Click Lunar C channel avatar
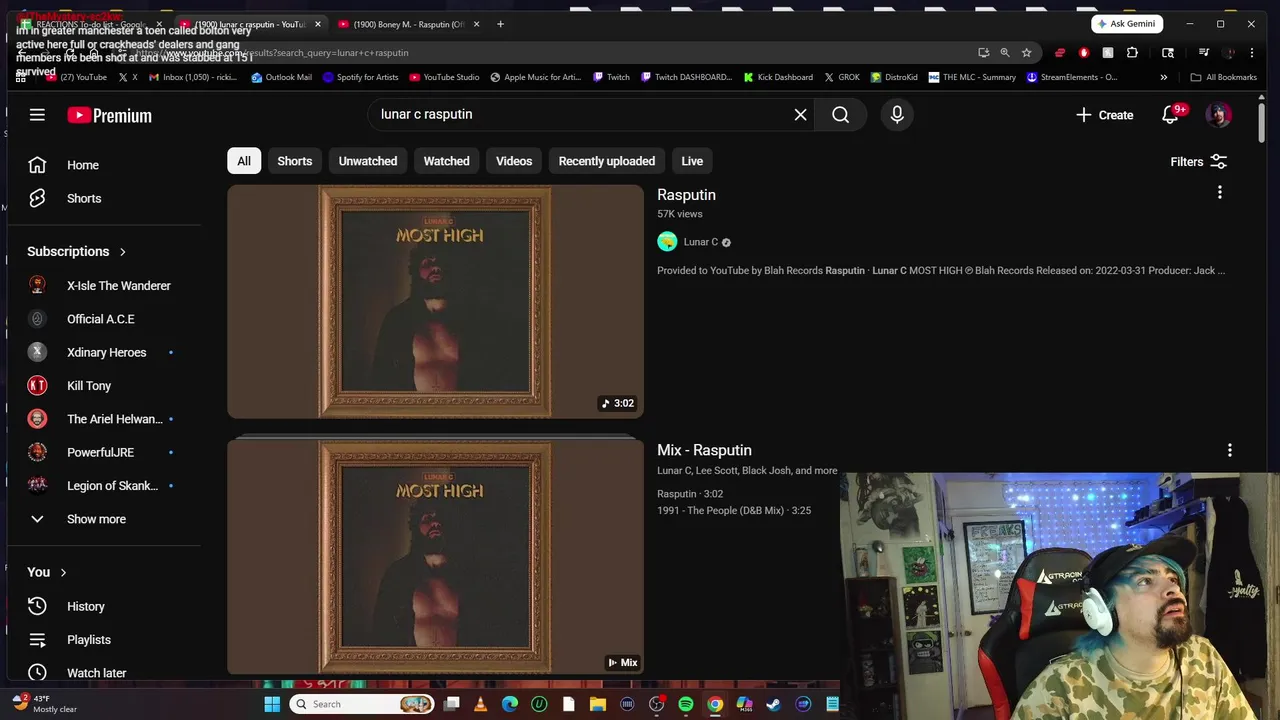Viewport: 1280px width, 720px height. pyautogui.click(x=667, y=242)
